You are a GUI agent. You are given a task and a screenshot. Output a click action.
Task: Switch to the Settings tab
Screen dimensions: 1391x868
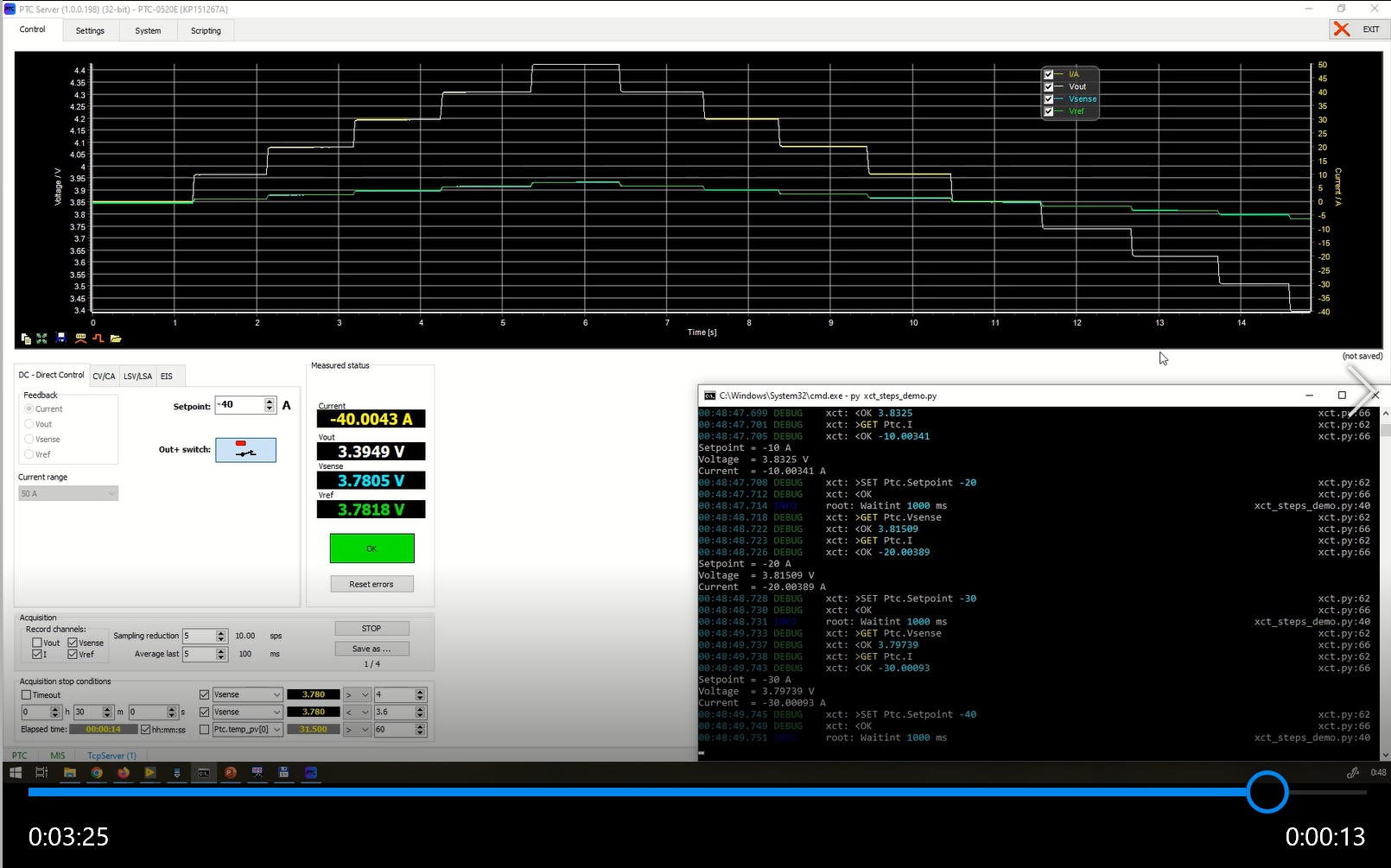pyautogui.click(x=90, y=31)
